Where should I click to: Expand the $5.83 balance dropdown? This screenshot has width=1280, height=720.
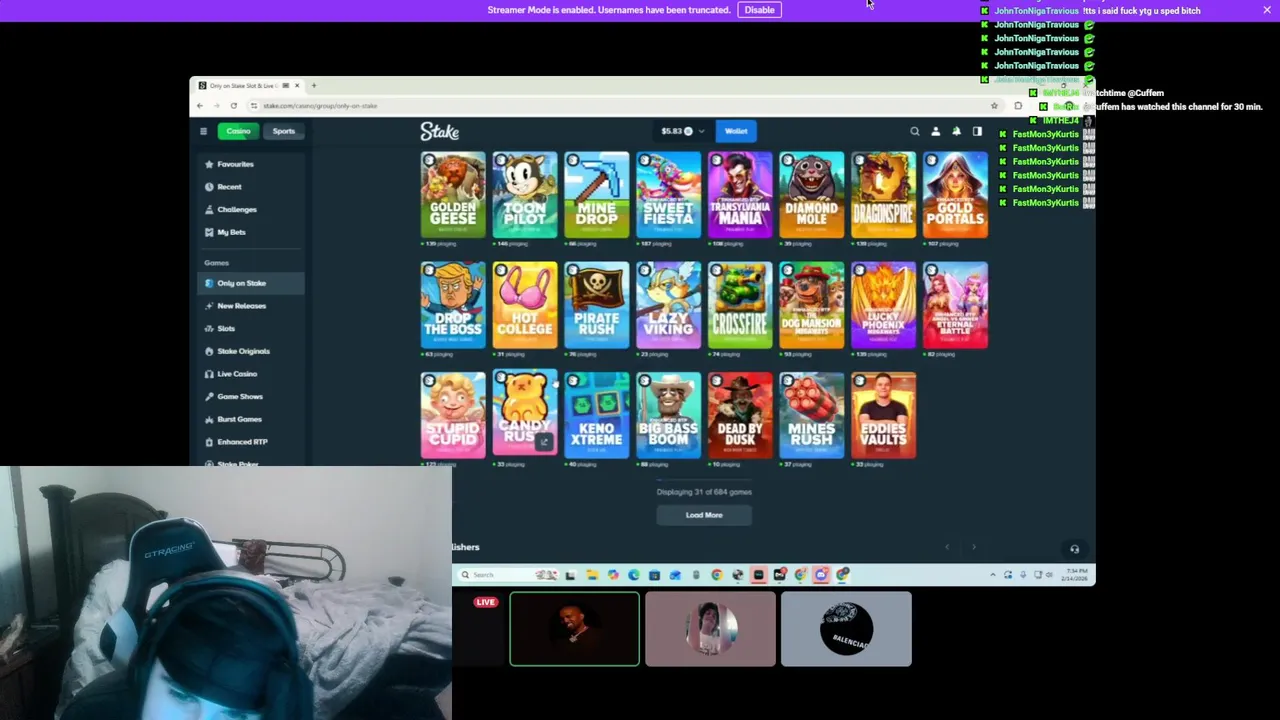point(683,131)
